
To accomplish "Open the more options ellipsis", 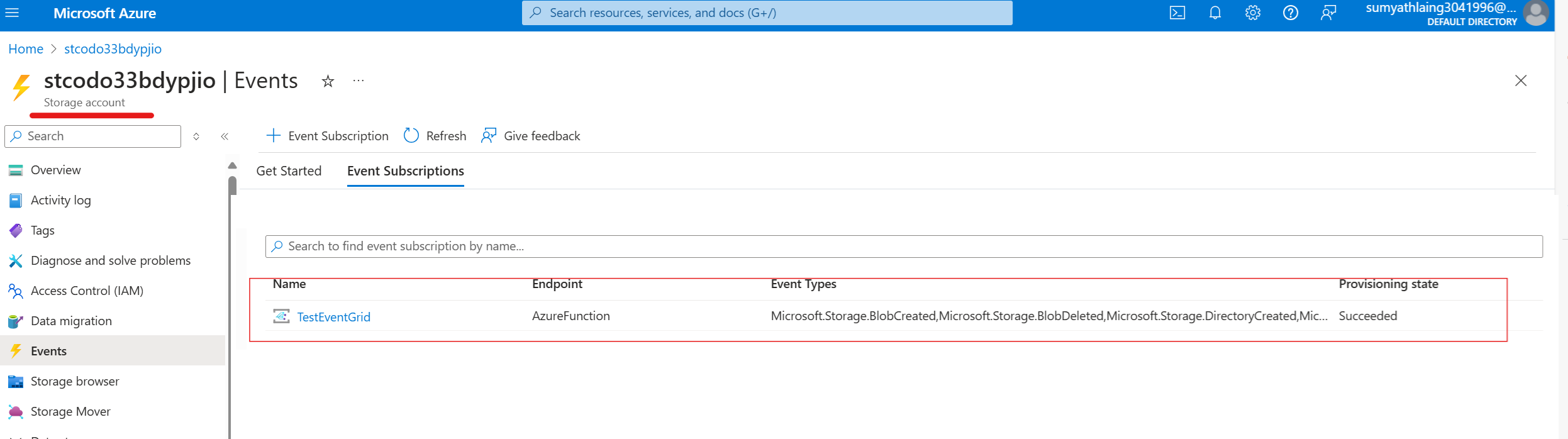I will coord(359,81).
